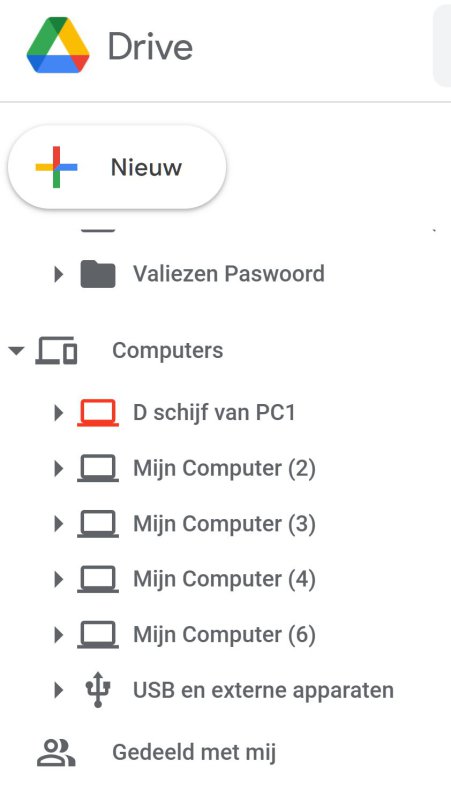Expand USB en externe apparaten
451x800 pixels.
tap(59, 690)
